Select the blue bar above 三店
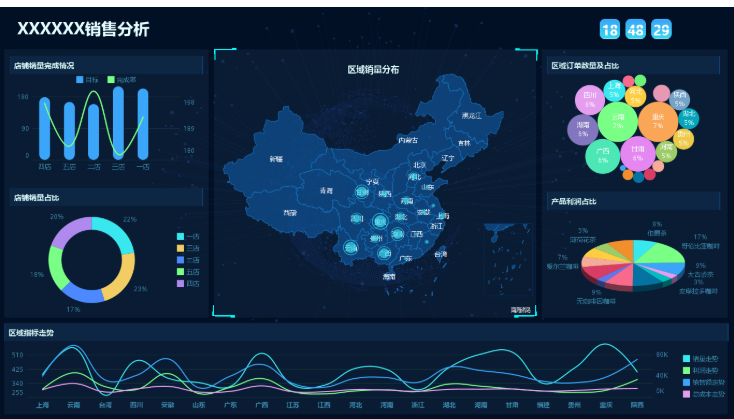The width and height of the screenshot is (734, 419). pos(118,123)
